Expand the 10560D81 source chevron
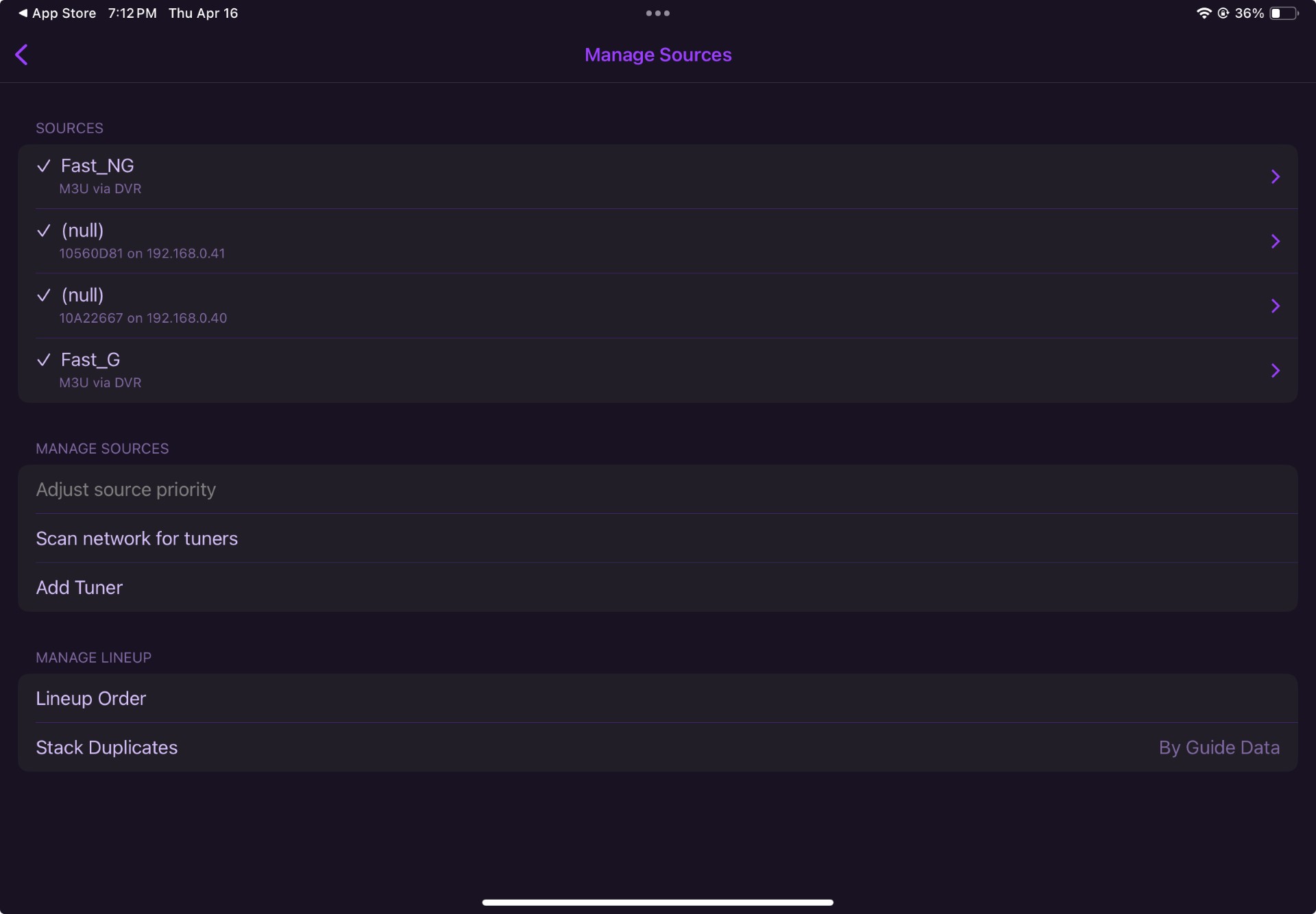The width and height of the screenshot is (1316, 914). [x=1275, y=241]
